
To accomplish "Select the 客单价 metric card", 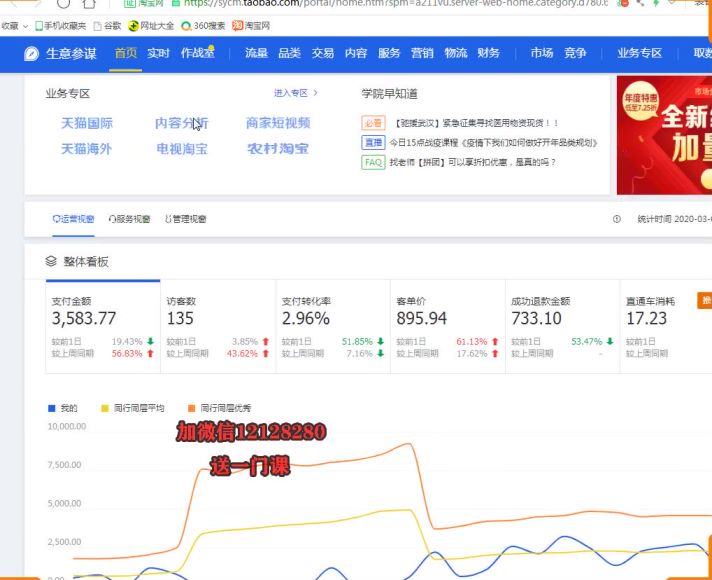I will (448, 327).
